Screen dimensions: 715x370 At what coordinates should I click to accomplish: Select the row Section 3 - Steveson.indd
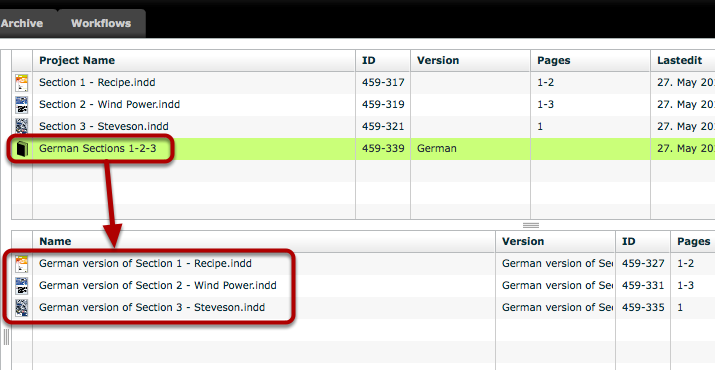click(x=363, y=126)
